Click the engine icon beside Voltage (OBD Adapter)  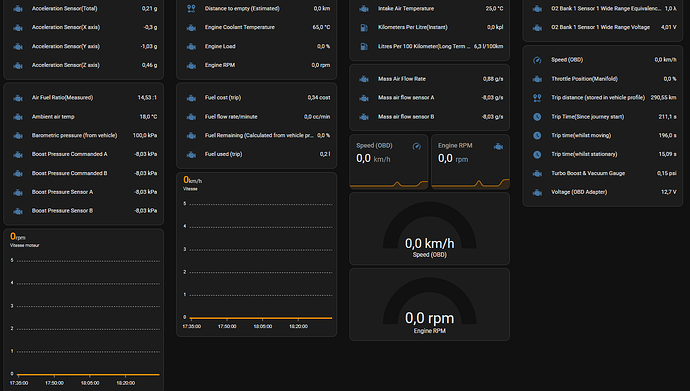[x=537, y=192]
